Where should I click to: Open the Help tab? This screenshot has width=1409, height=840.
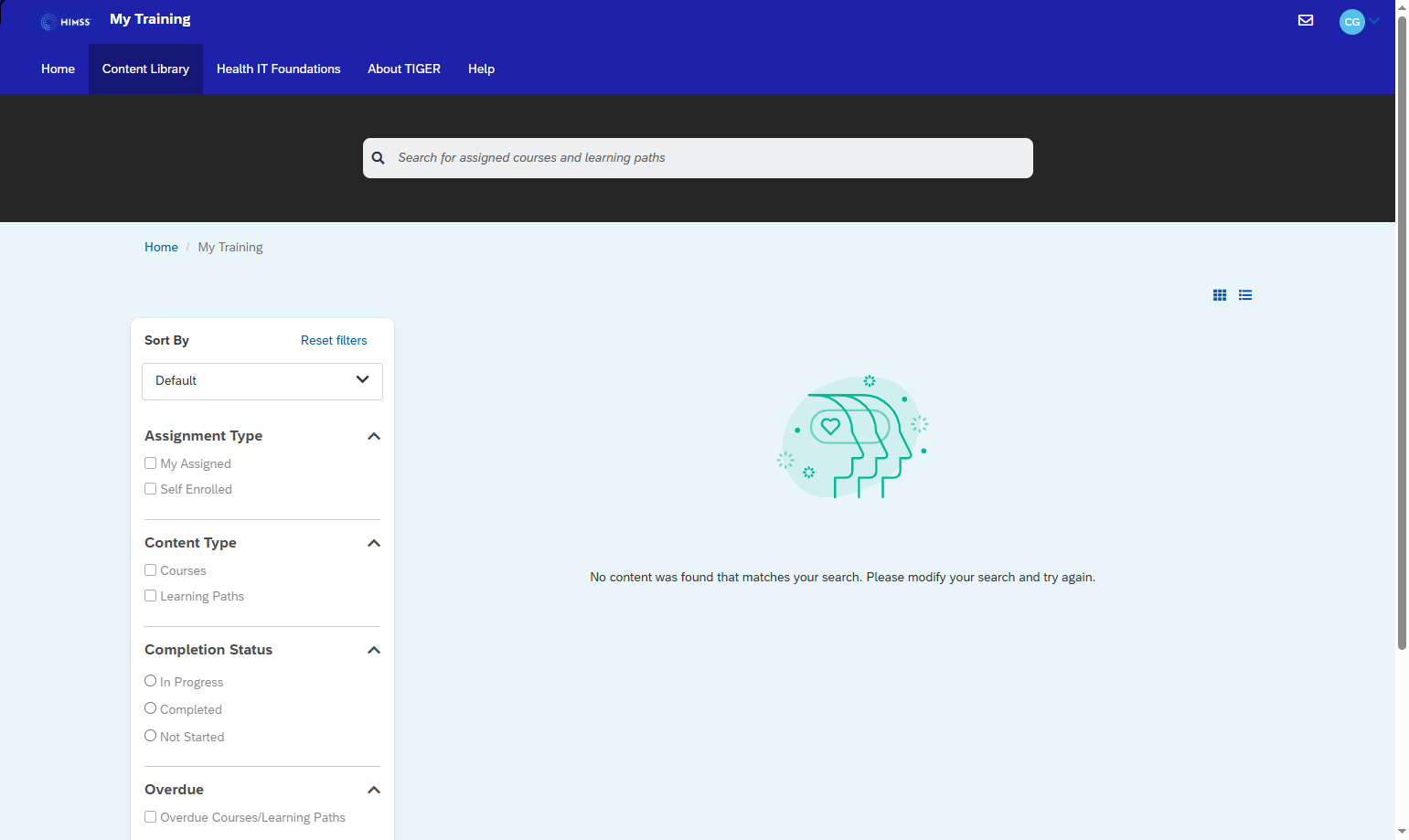[481, 69]
